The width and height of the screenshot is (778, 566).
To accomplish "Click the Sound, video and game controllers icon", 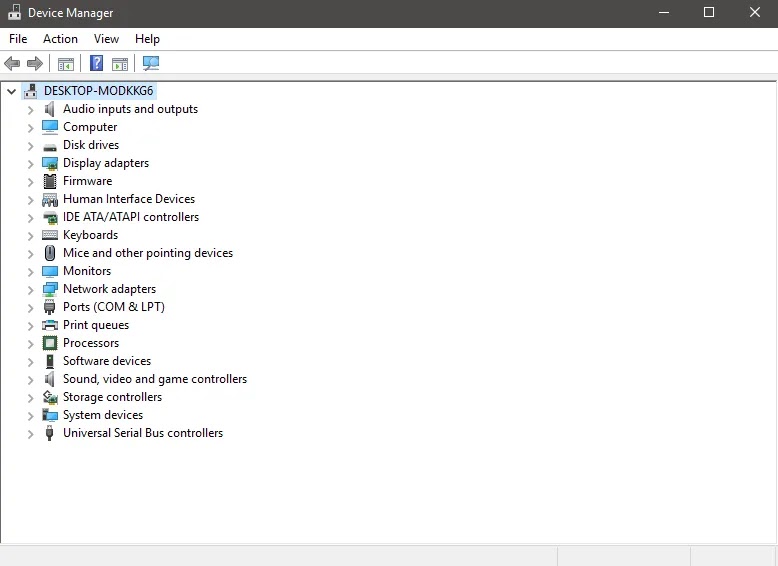I will (x=50, y=379).
